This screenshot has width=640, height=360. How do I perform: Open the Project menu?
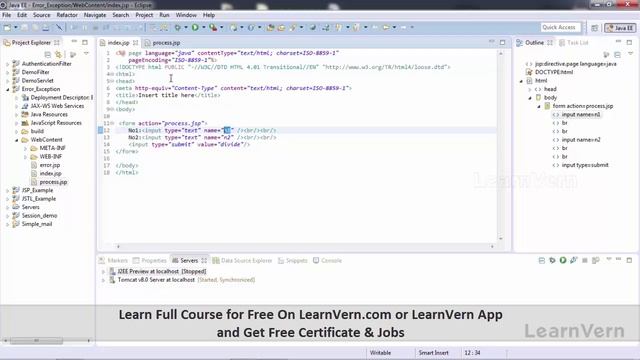144,15
